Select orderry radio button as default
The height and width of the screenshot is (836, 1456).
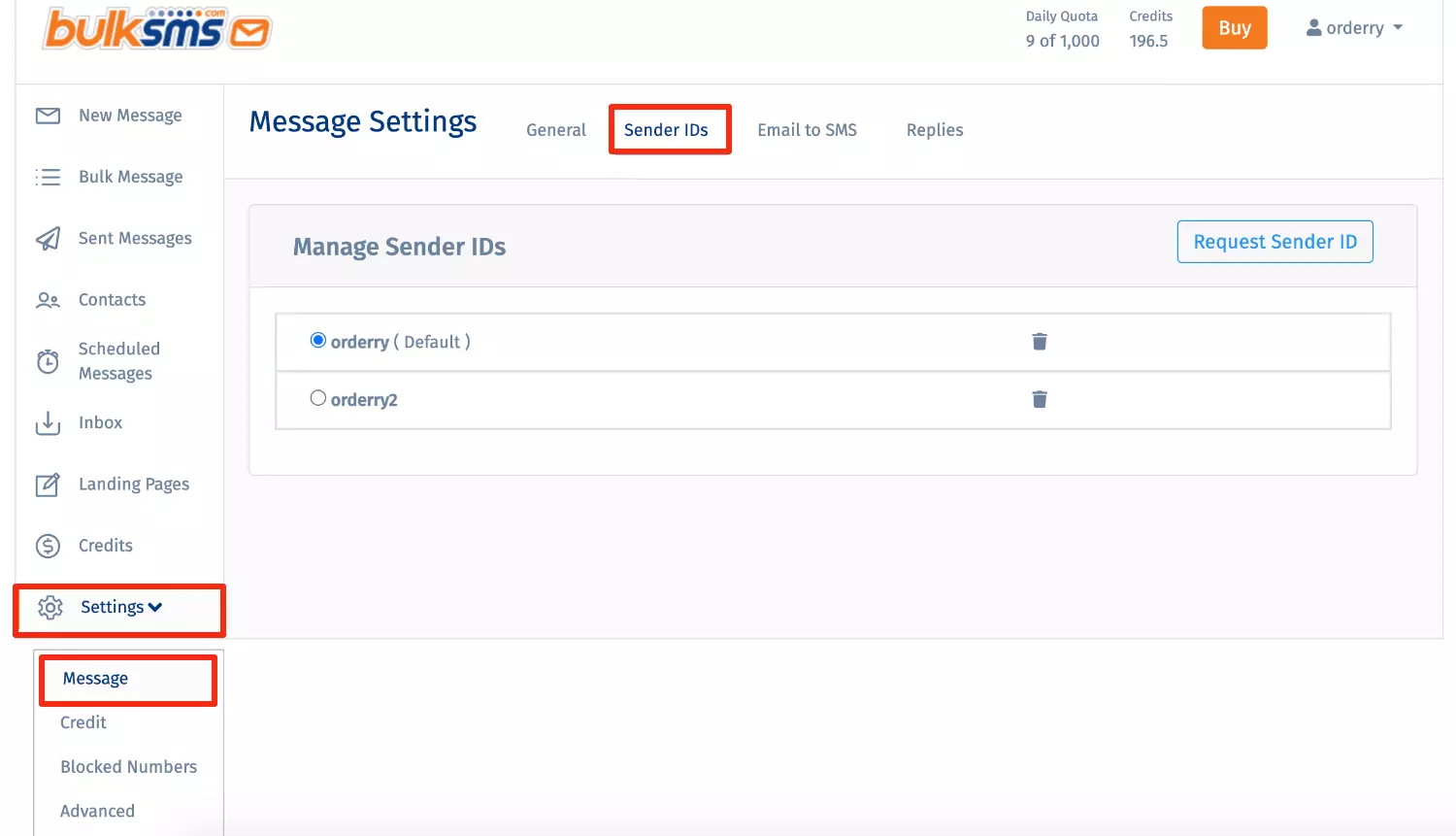click(317, 340)
